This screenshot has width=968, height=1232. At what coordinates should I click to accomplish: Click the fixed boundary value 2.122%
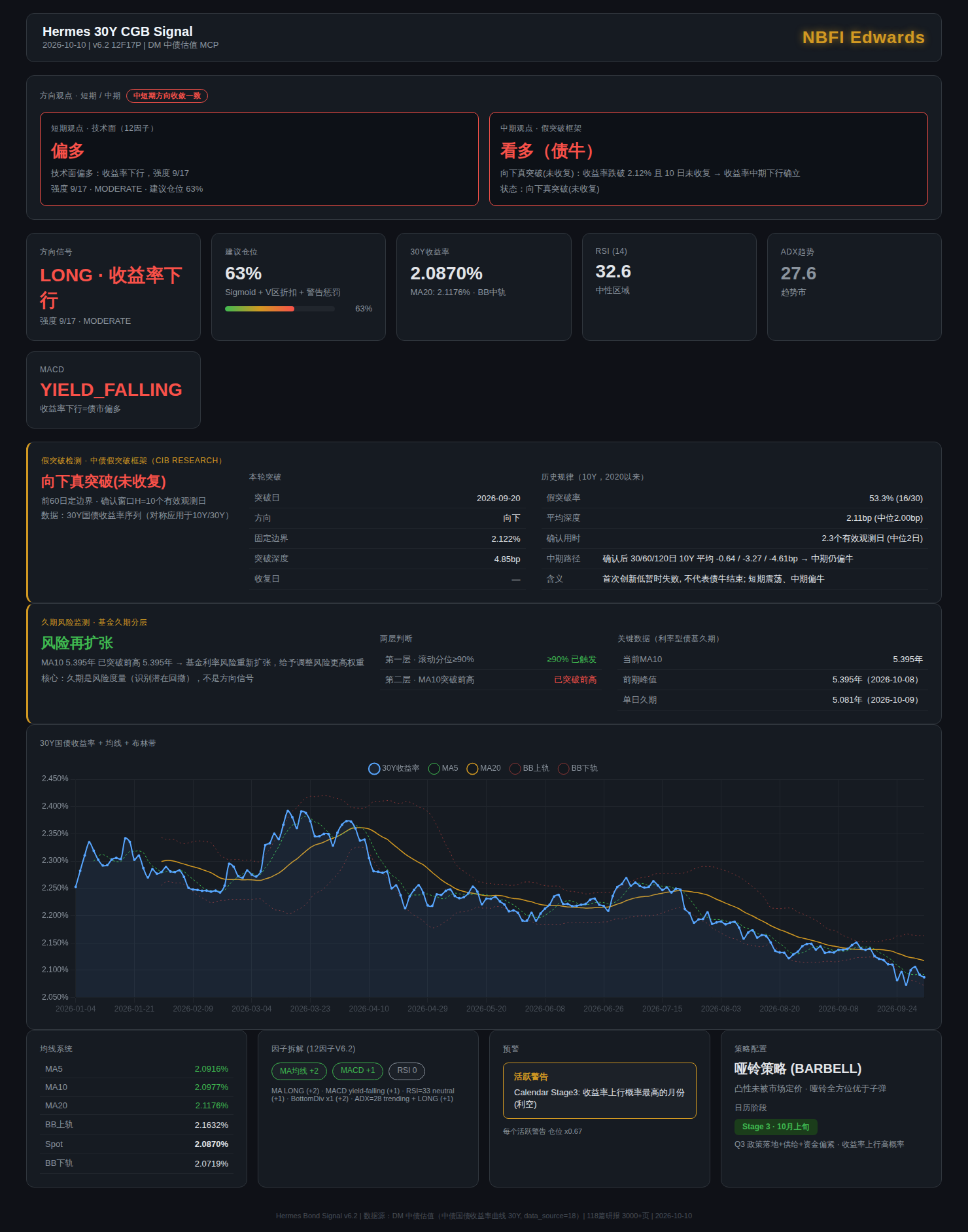point(506,539)
